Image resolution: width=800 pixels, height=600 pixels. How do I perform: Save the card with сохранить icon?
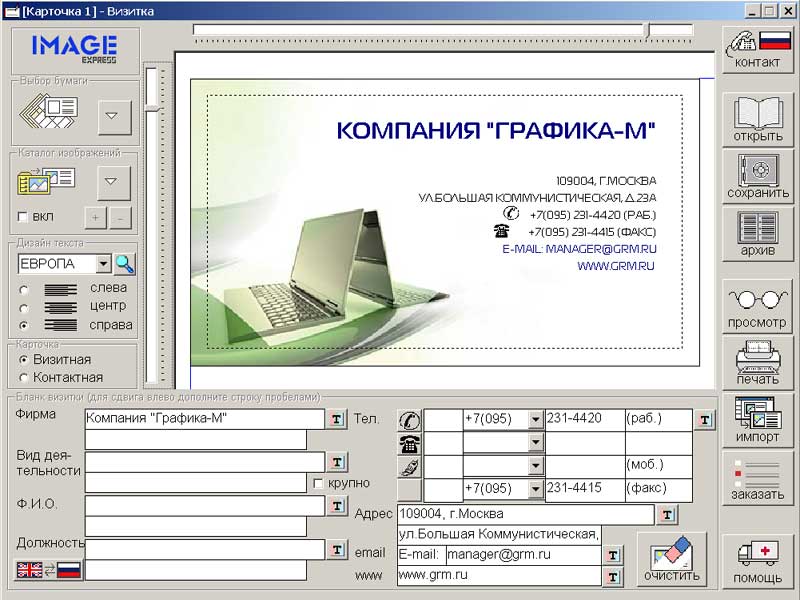click(x=758, y=177)
